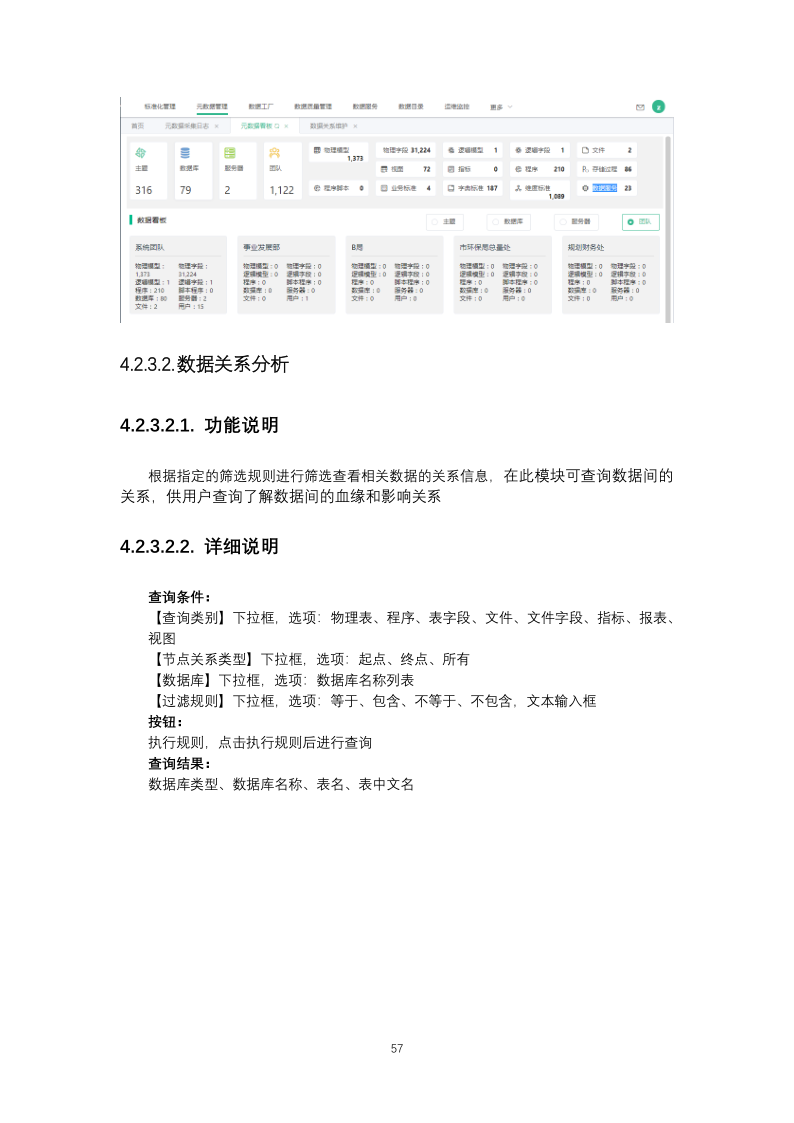The height and width of the screenshot is (1123, 794).
Task: Open the 数据目录 menu
Action: tap(411, 106)
